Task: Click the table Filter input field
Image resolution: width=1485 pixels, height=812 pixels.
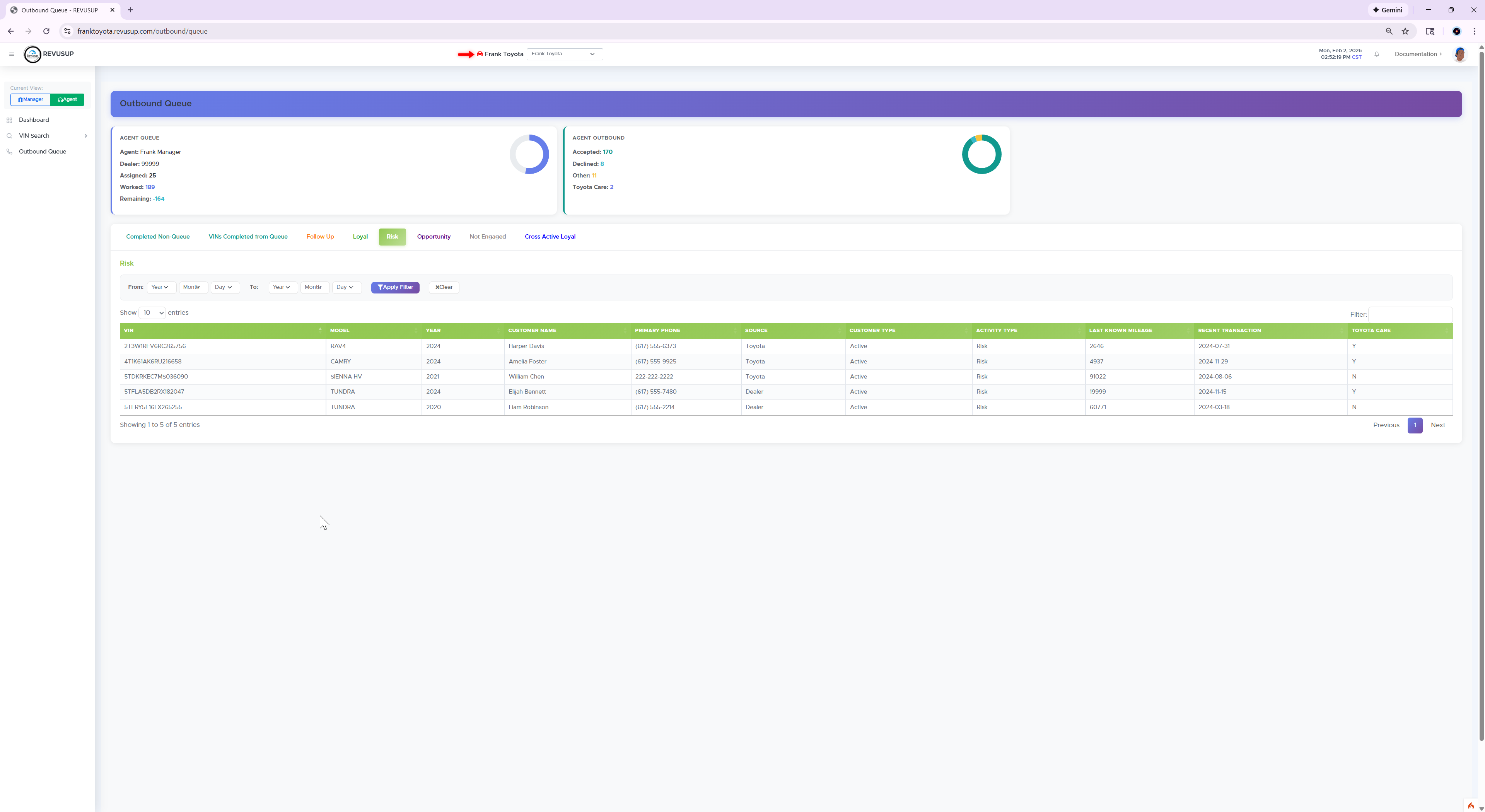Action: pos(1410,315)
